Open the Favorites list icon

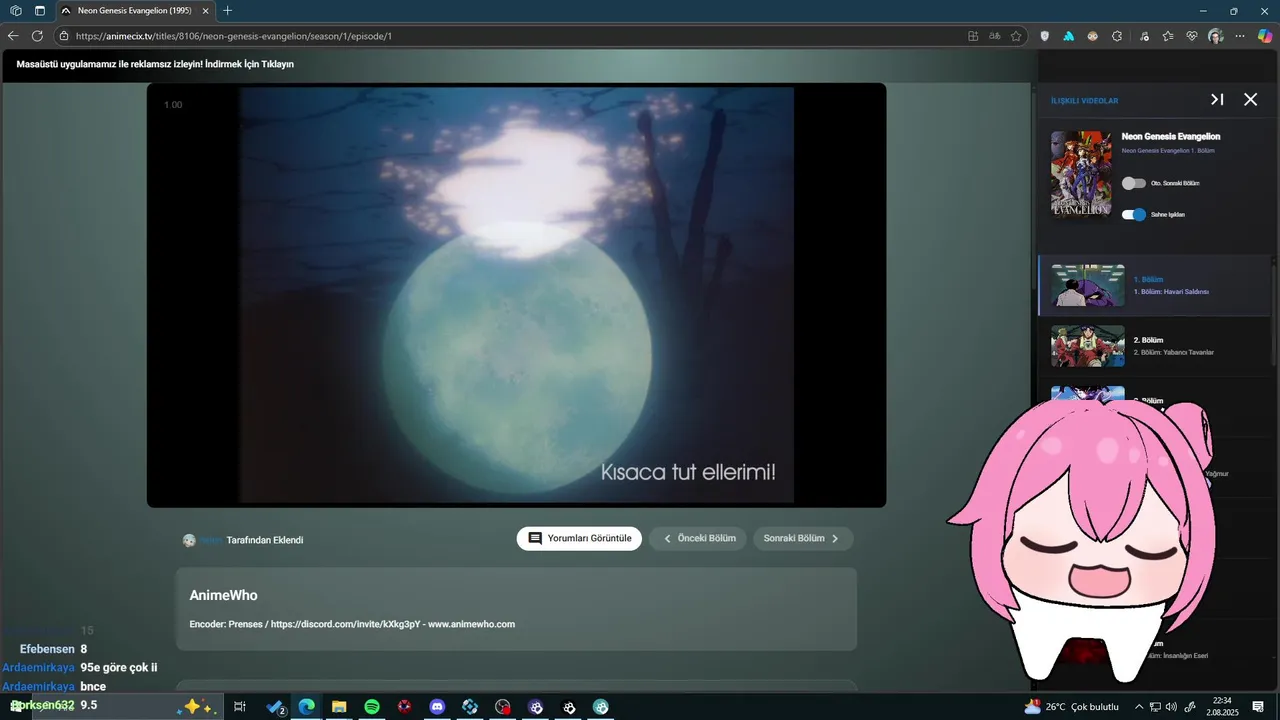click(x=1167, y=36)
